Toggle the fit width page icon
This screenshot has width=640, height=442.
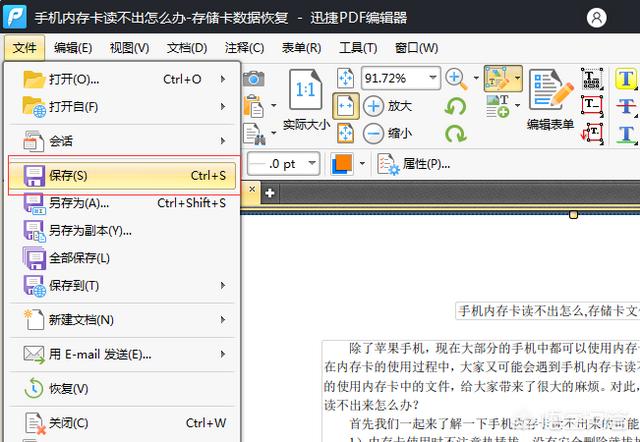[346, 106]
